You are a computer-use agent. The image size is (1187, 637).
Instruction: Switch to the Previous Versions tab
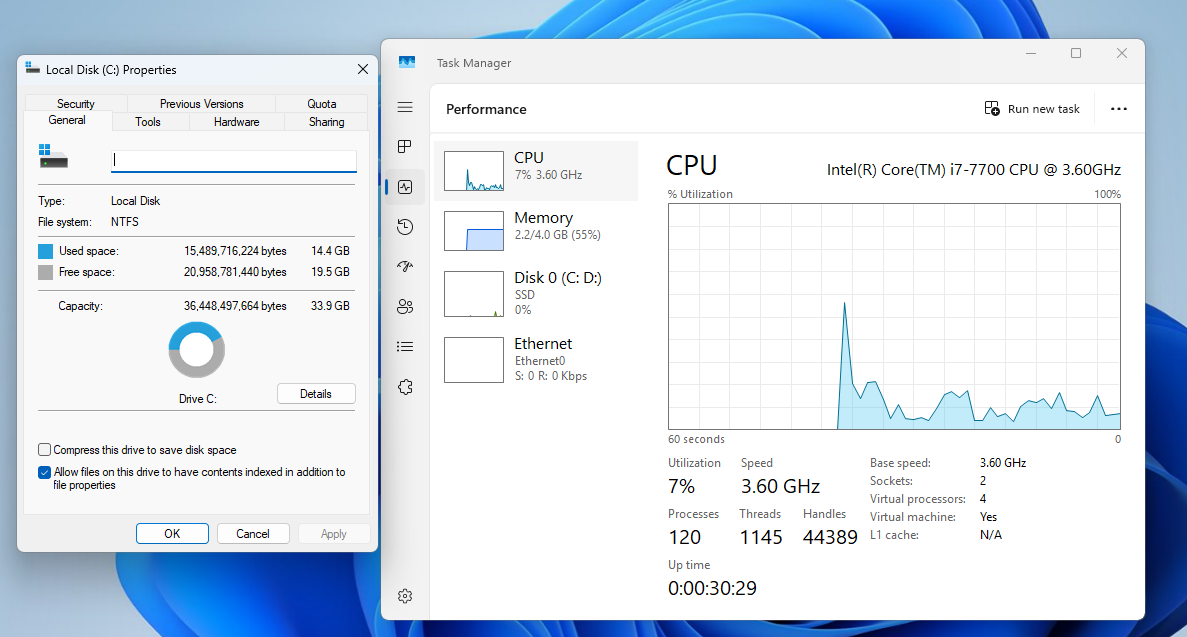click(x=201, y=104)
